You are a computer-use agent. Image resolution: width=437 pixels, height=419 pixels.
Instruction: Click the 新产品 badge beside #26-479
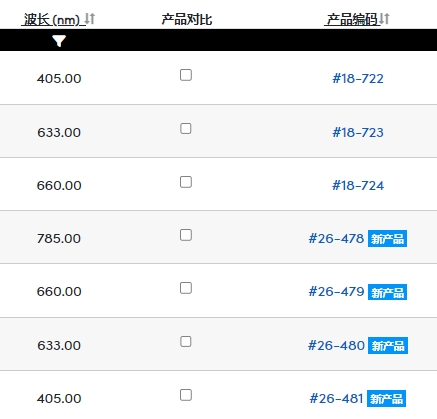387,292
